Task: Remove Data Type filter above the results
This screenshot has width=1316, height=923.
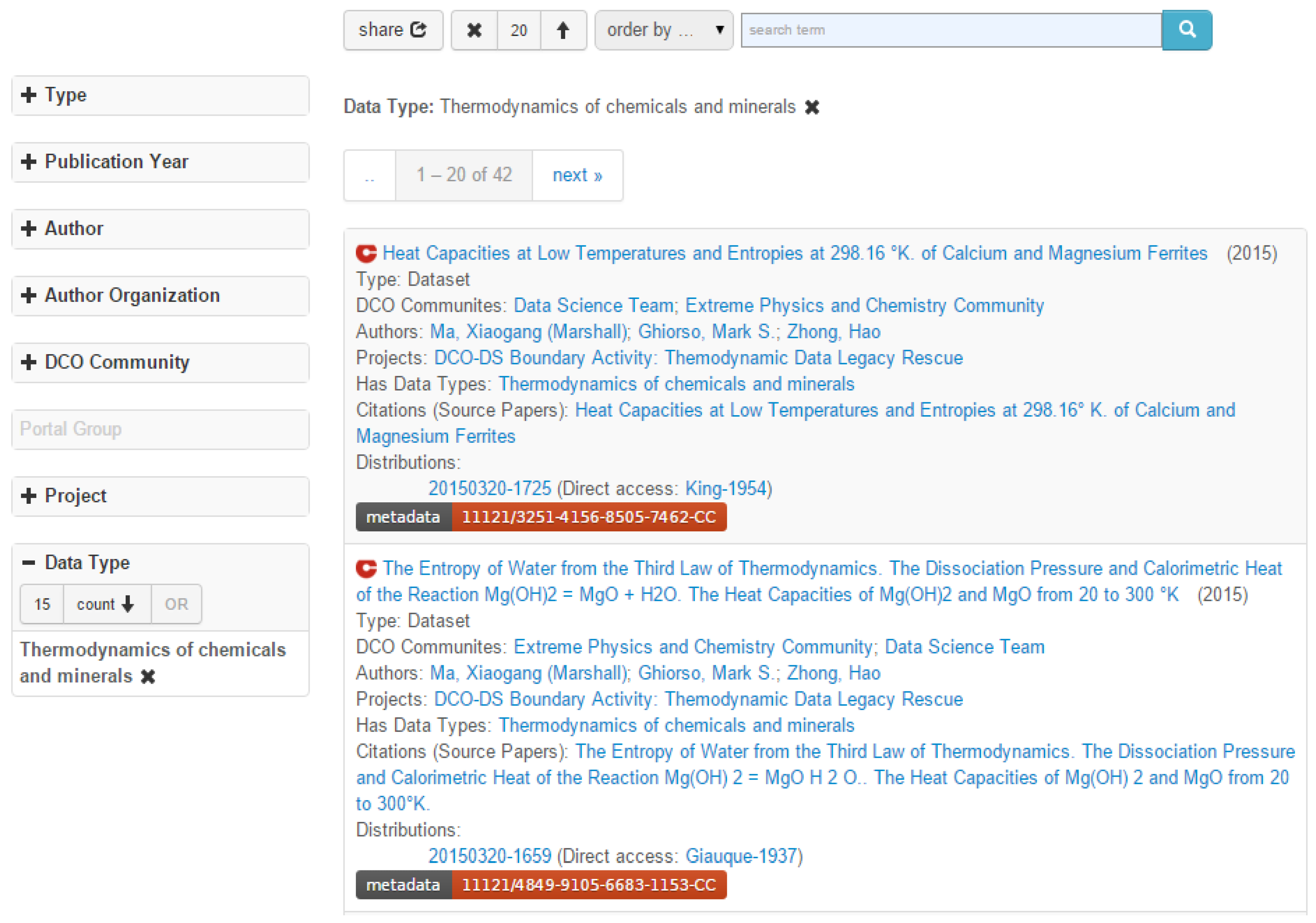Action: click(x=812, y=107)
